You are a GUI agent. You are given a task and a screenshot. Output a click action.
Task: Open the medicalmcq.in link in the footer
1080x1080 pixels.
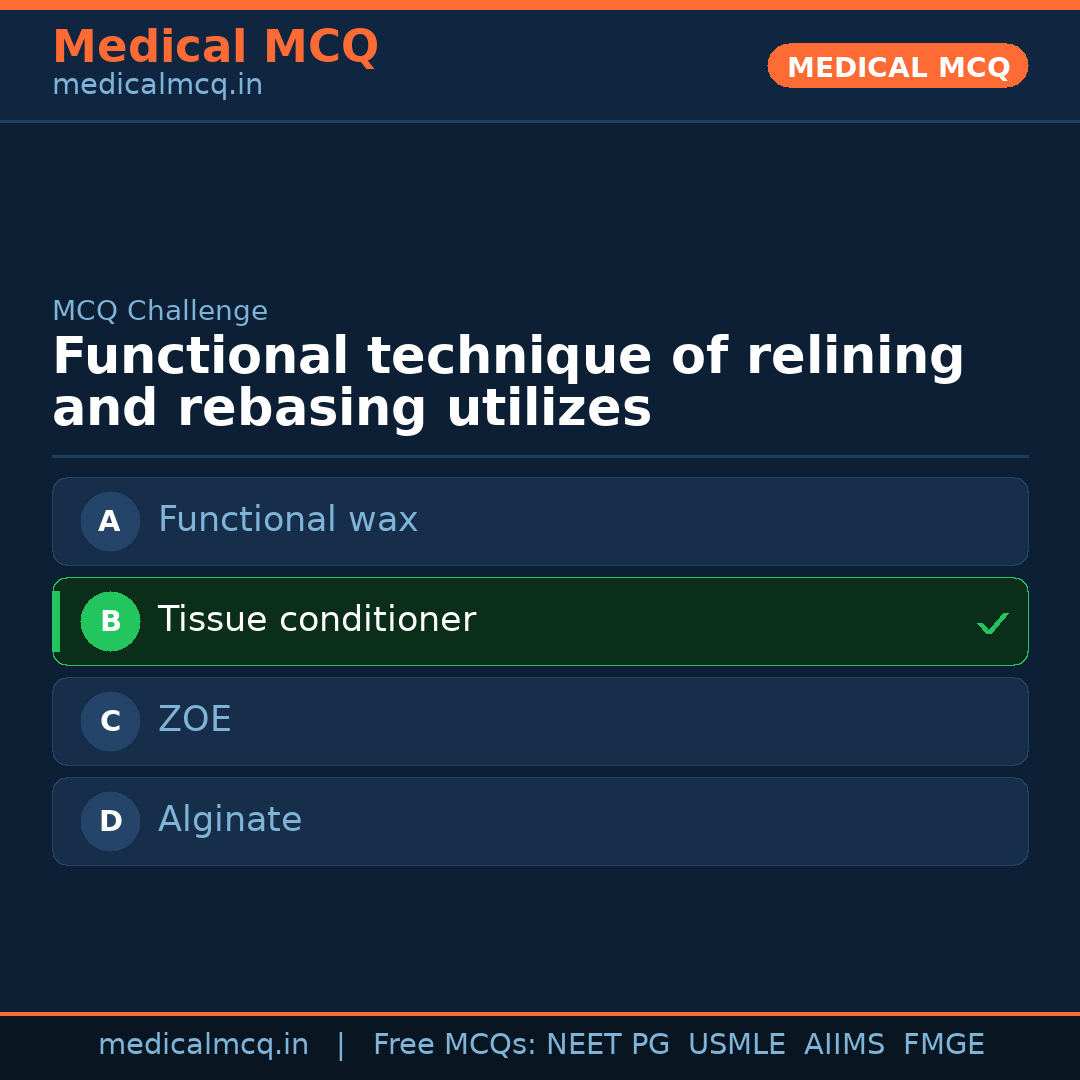point(203,1045)
